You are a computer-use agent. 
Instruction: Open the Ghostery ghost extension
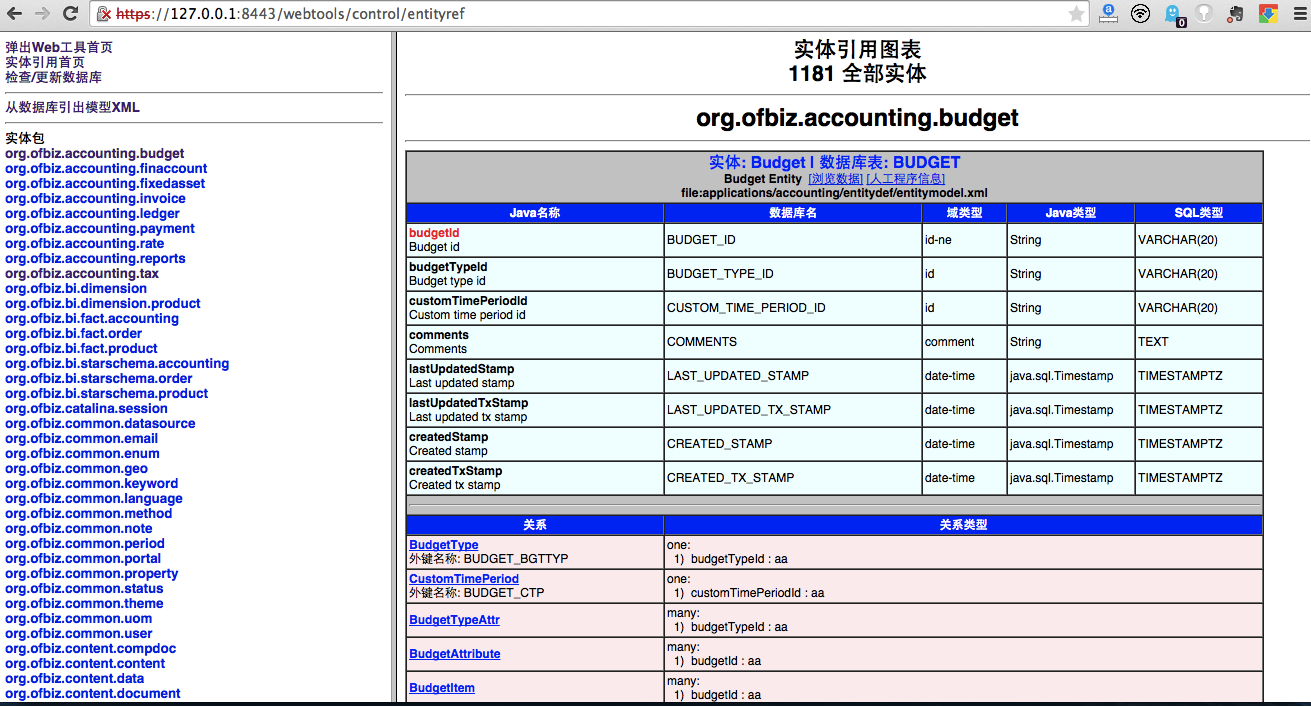click(x=1174, y=14)
